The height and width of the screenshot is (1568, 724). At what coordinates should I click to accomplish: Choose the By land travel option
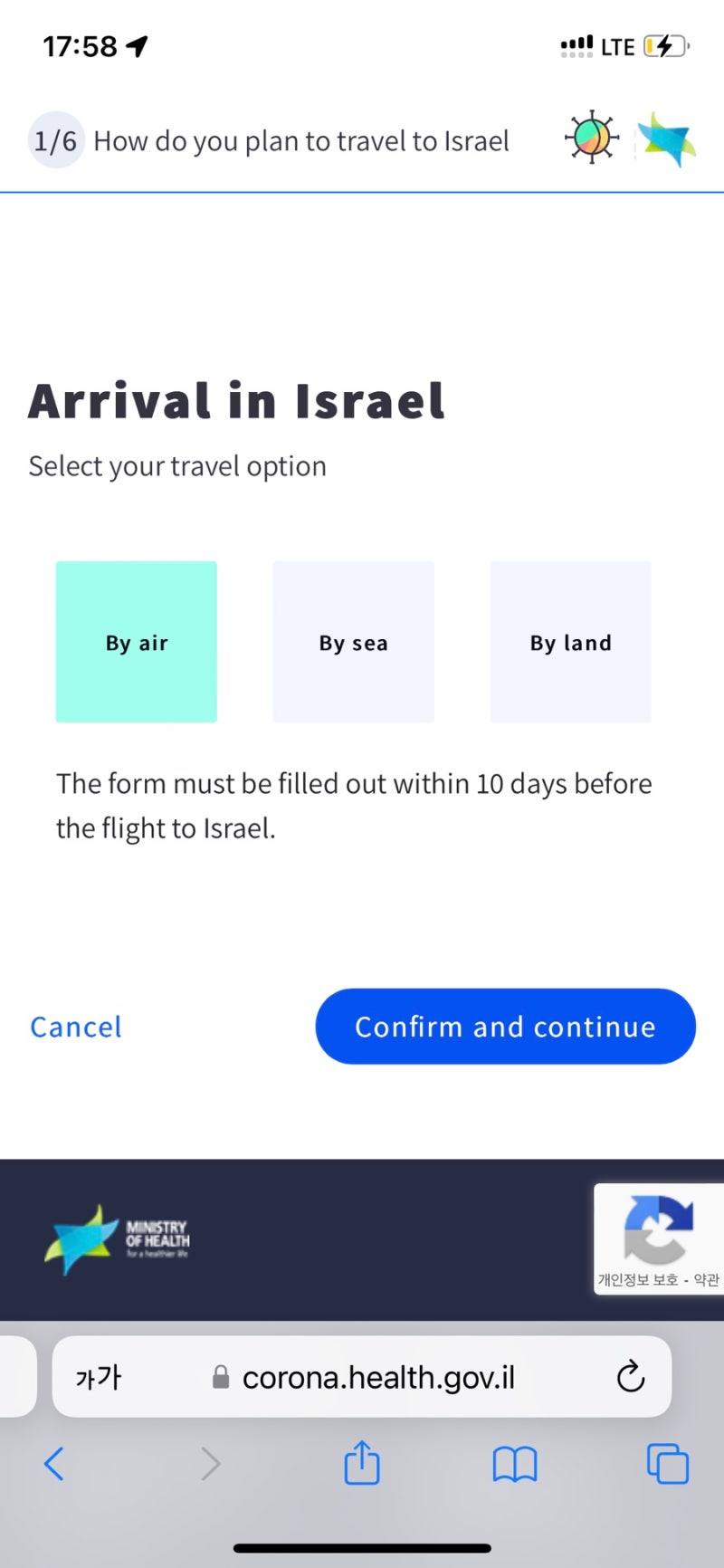coord(571,642)
